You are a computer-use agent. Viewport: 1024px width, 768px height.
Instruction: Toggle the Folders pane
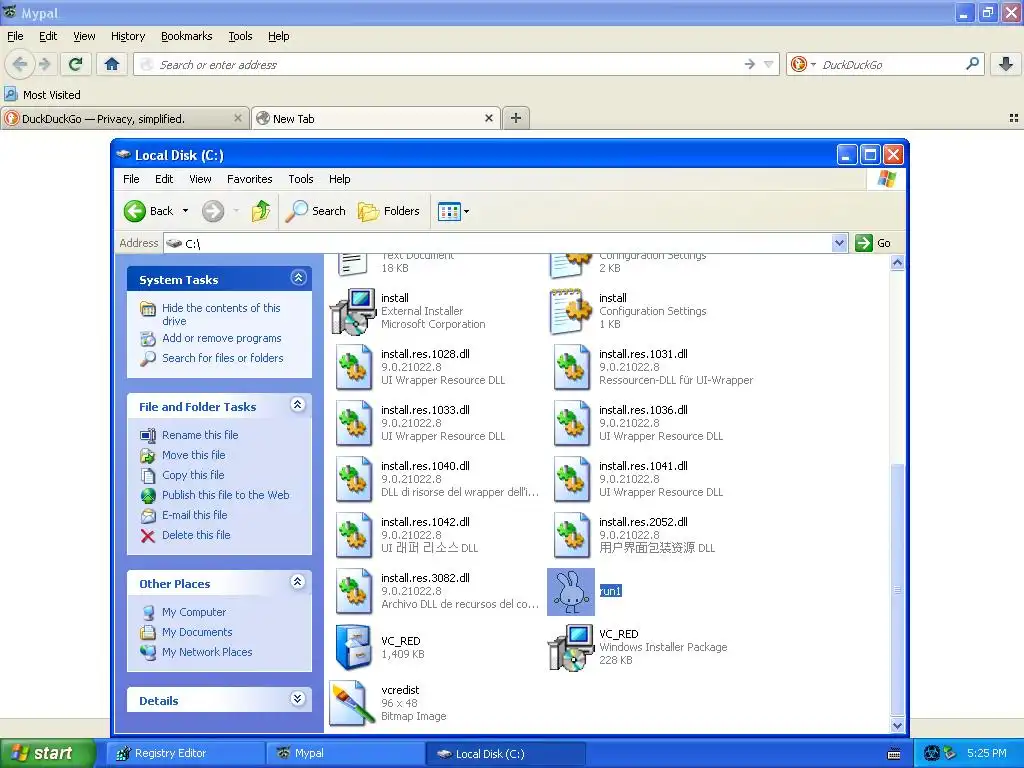pos(389,211)
